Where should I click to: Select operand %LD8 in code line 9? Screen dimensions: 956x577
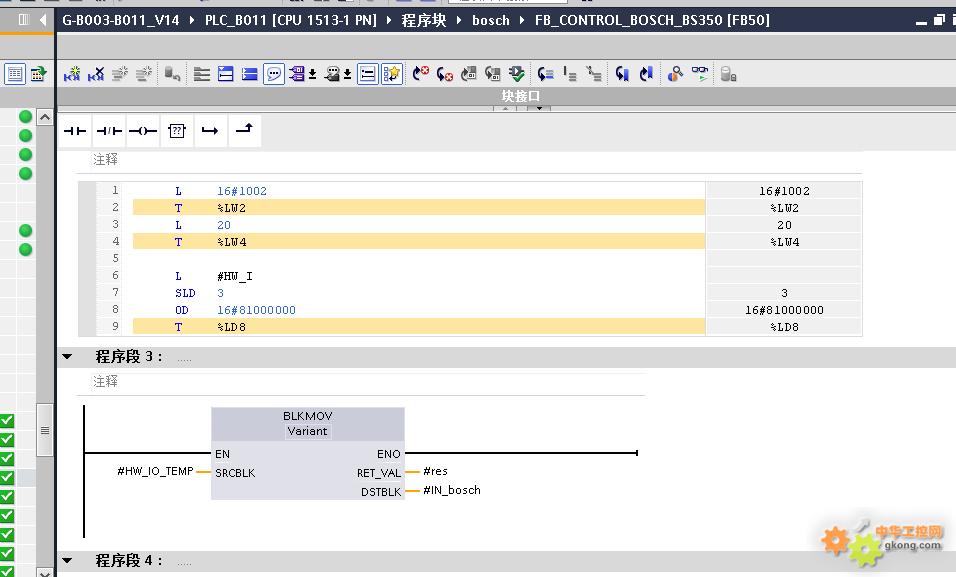tap(231, 328)
